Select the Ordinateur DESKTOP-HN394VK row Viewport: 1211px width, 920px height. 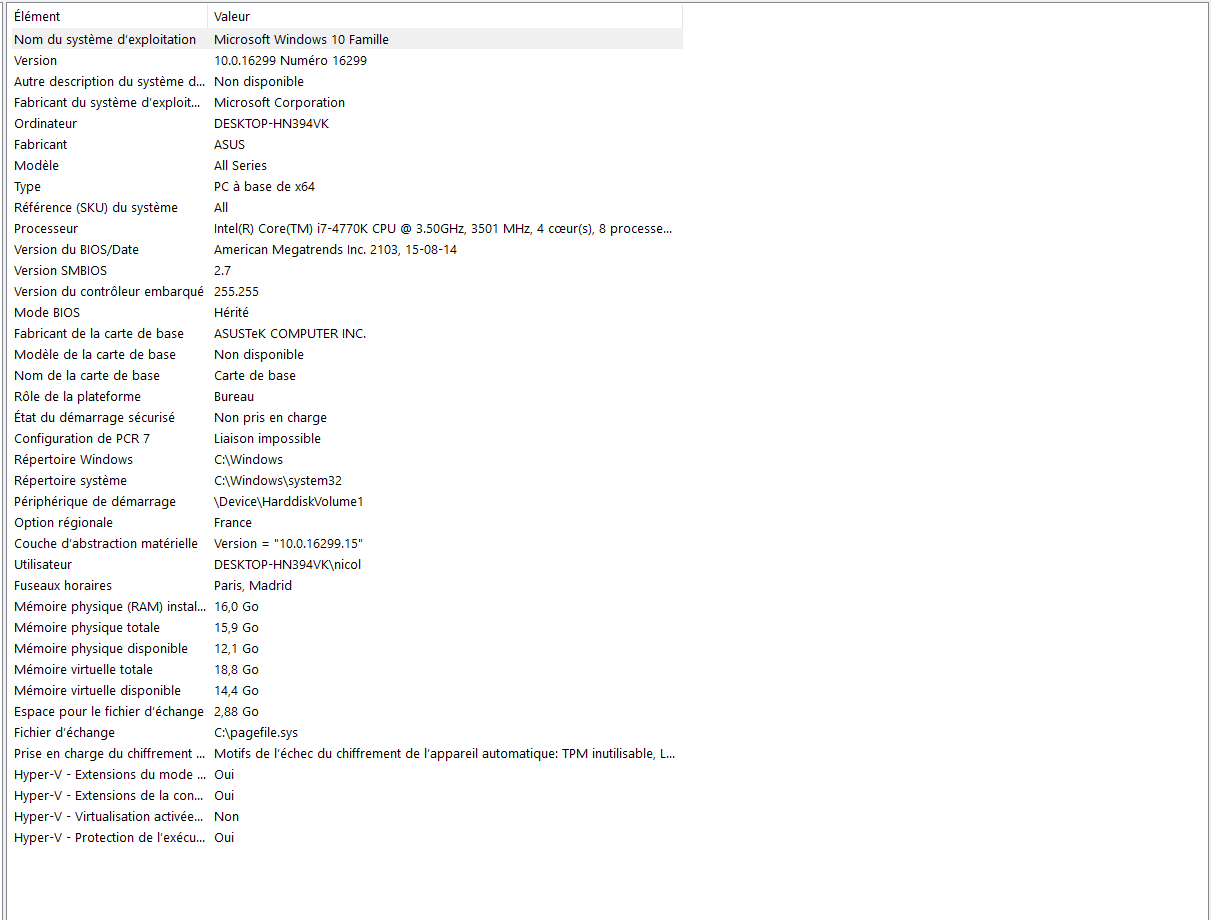tap(346, 123)
